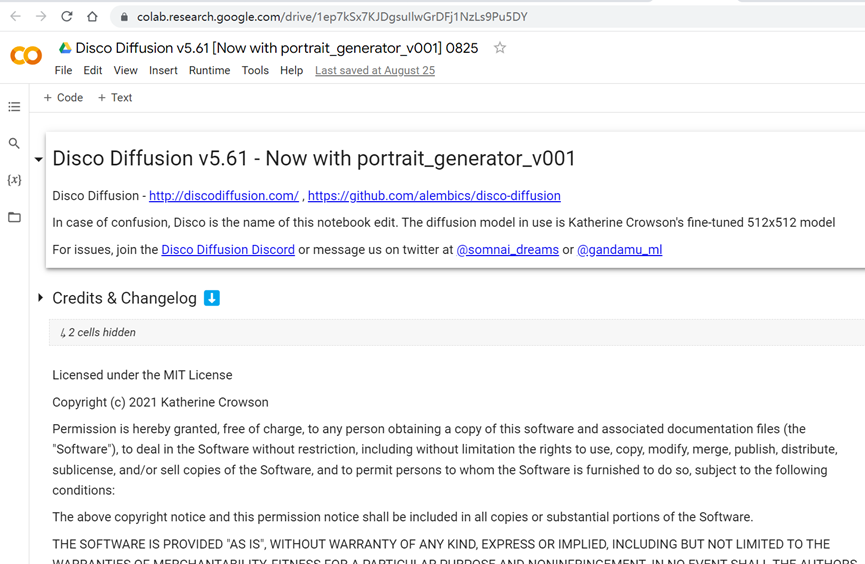Show the 2 hidden cells
This screenshot has height=564, width=865.
click(98, 332)
